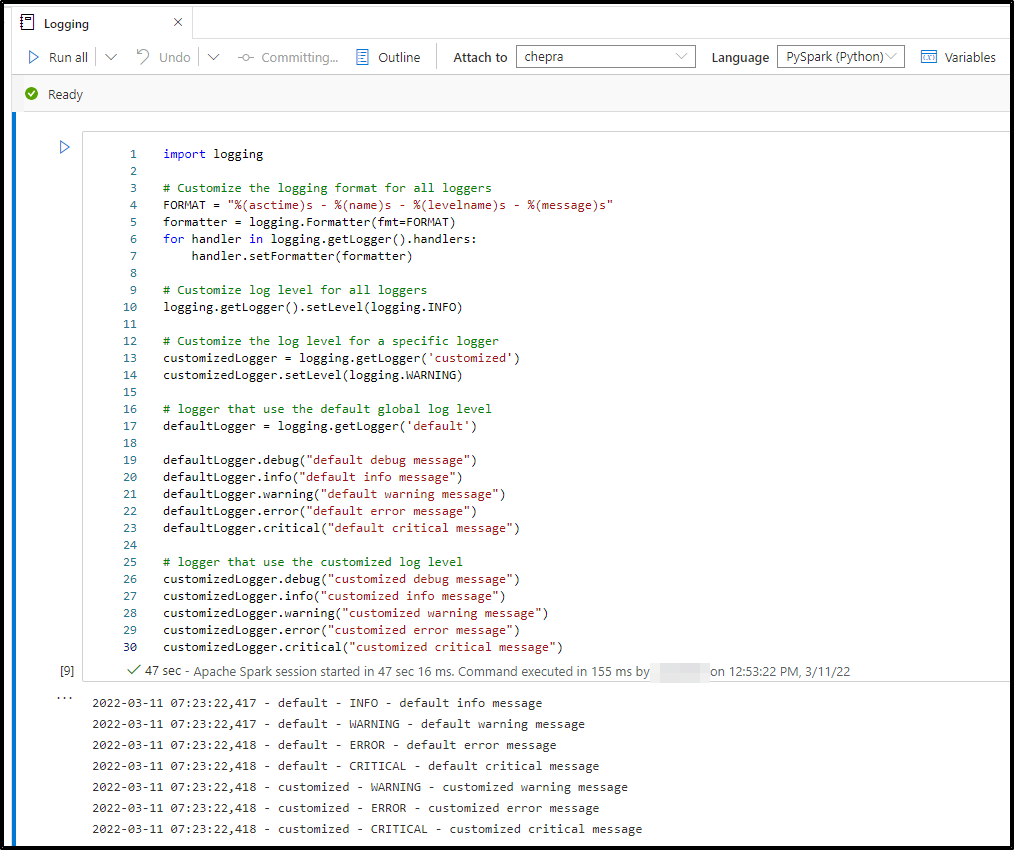Click the notebook icon on Logging tab

point(27,23)
